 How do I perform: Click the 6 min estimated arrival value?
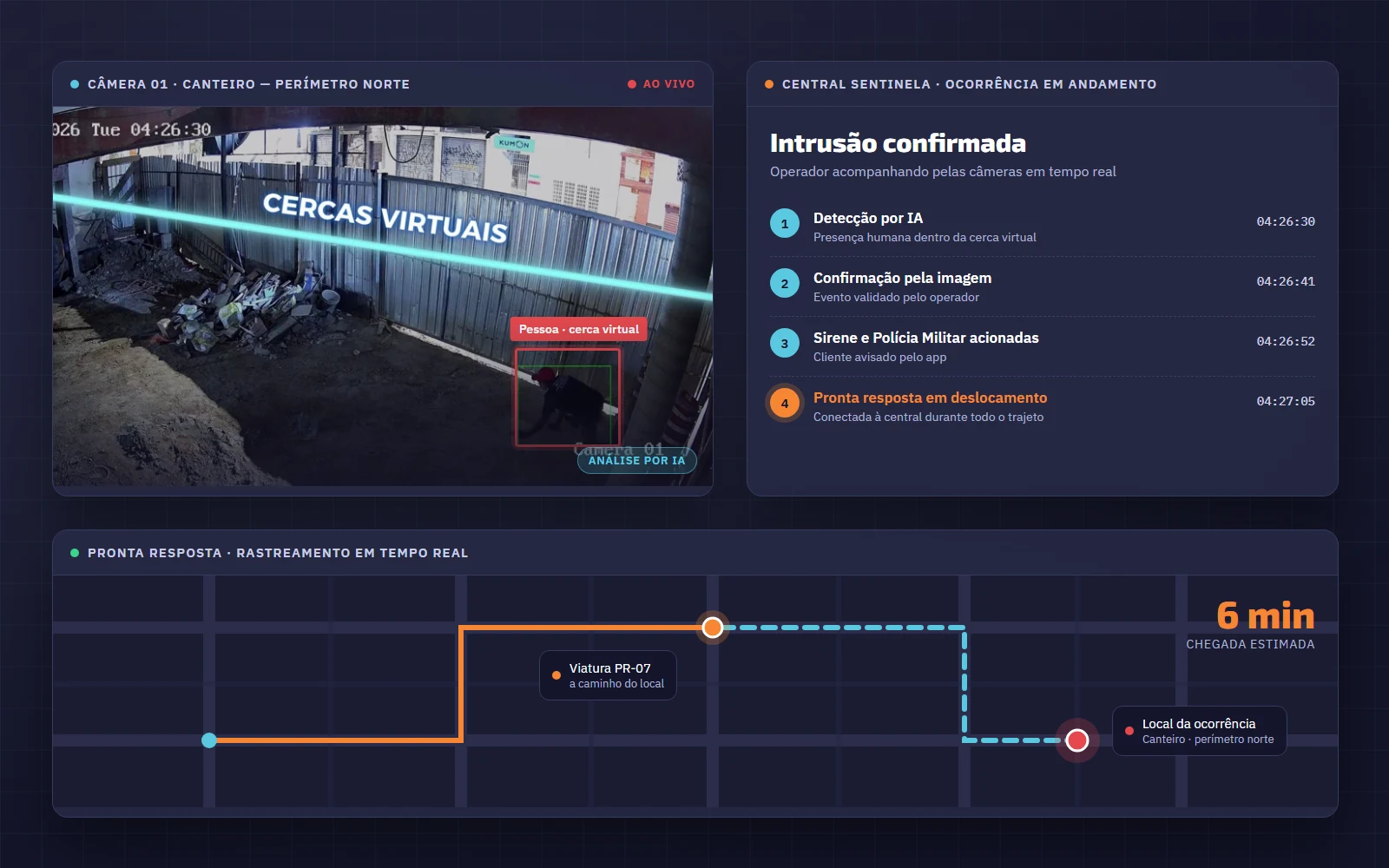pyautogui.click(x=1266, y=616)
